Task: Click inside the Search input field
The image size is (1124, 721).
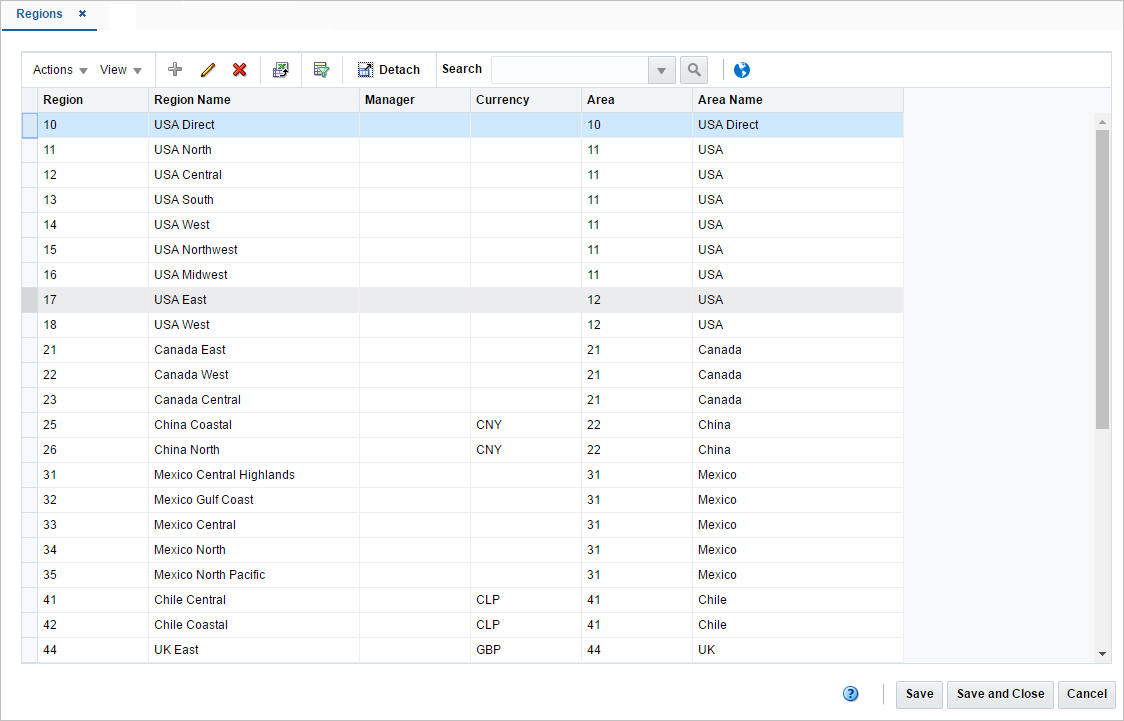Action: tap(570, 70)
